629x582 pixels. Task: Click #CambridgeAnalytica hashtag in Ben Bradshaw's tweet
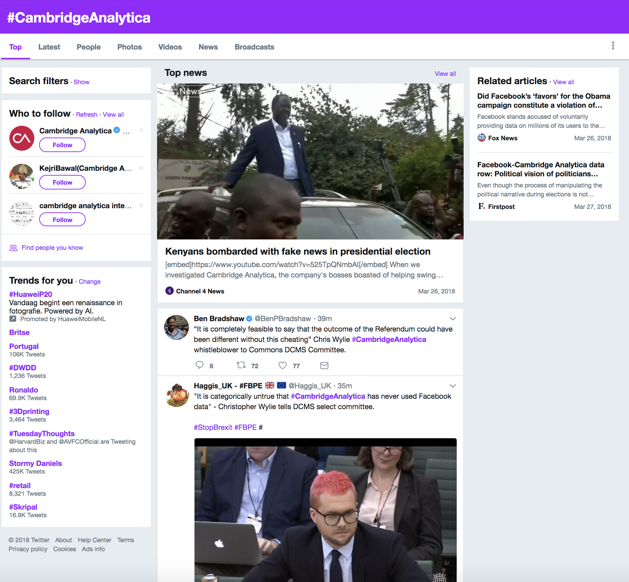tap(389, 339)
